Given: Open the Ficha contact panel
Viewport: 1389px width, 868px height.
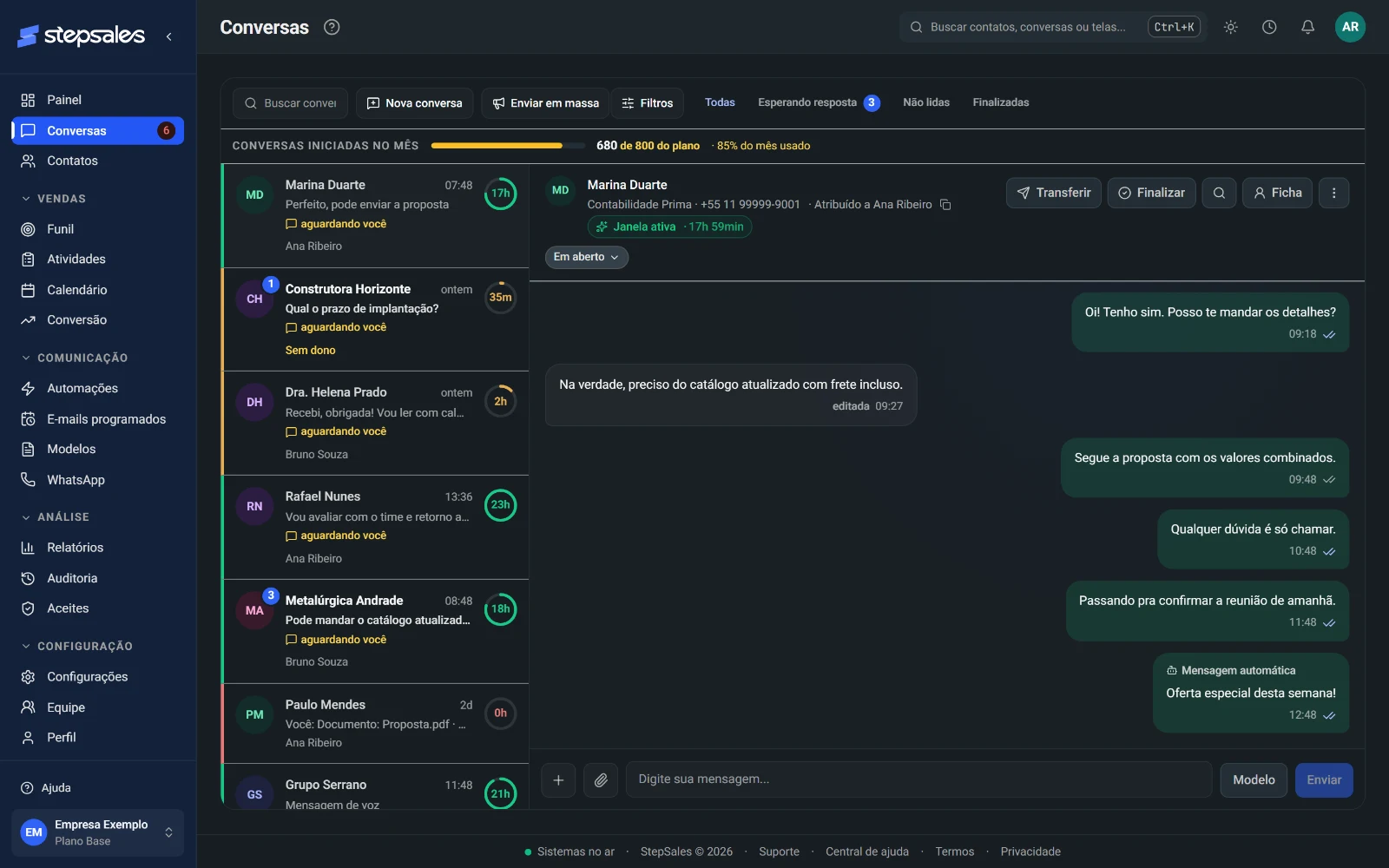Looking at the screenshot, I should pos(1278,193).
